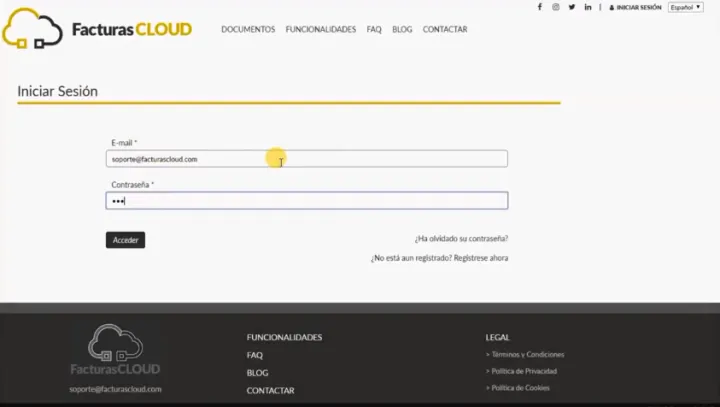
Task: Expand the Español language dropdown
Action: 686,7
